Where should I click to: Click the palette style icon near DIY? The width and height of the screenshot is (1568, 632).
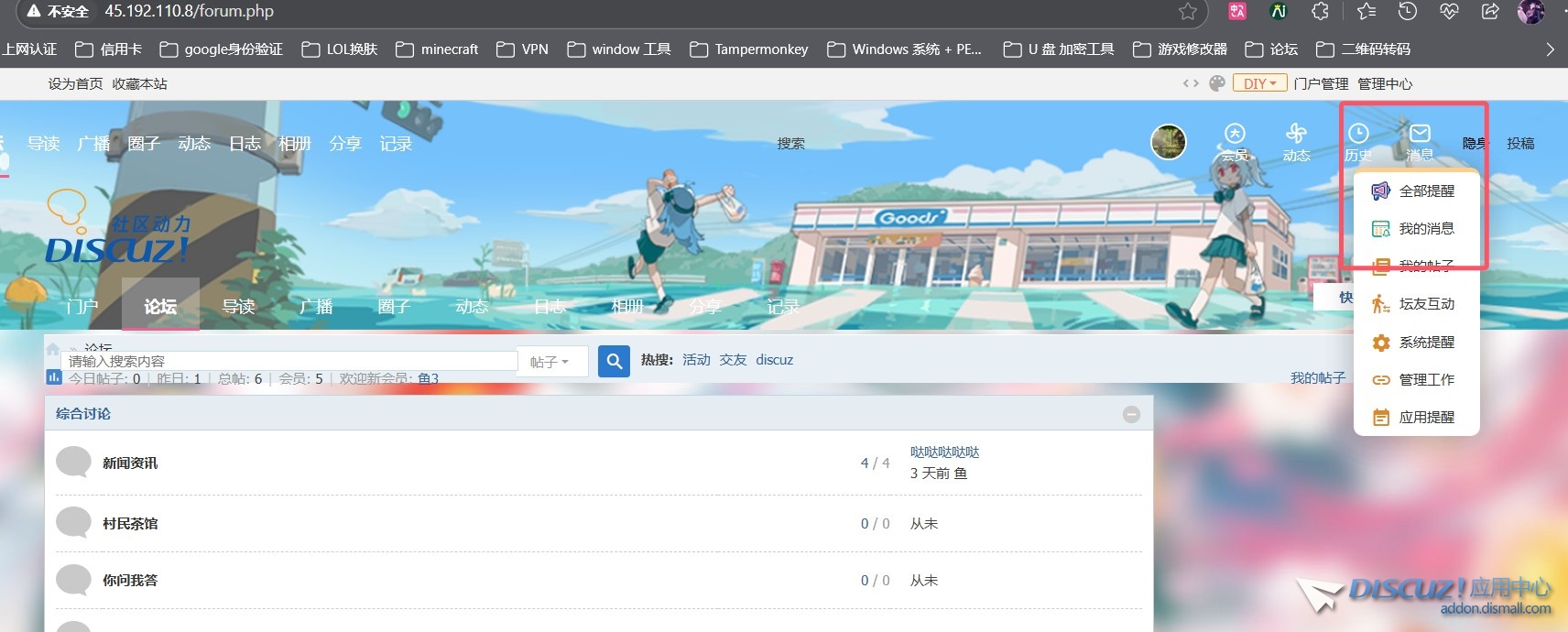(1217, 83)
